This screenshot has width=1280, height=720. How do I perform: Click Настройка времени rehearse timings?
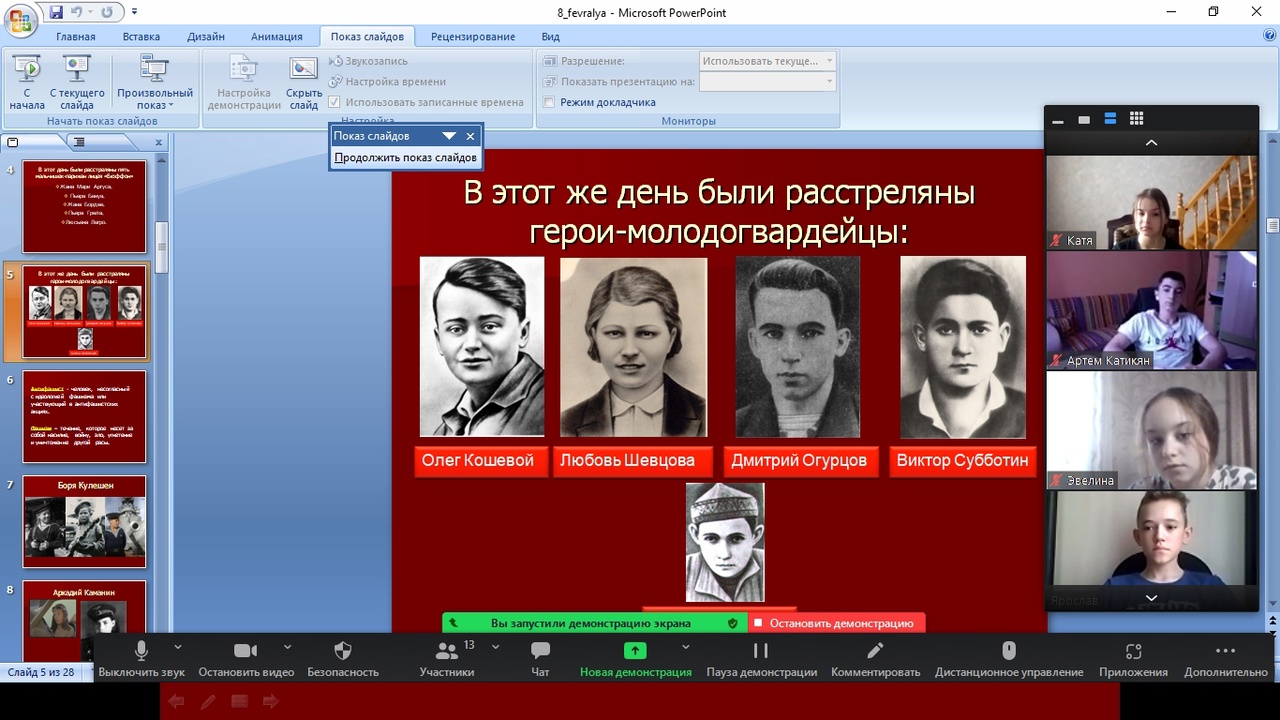pos(388,82)
